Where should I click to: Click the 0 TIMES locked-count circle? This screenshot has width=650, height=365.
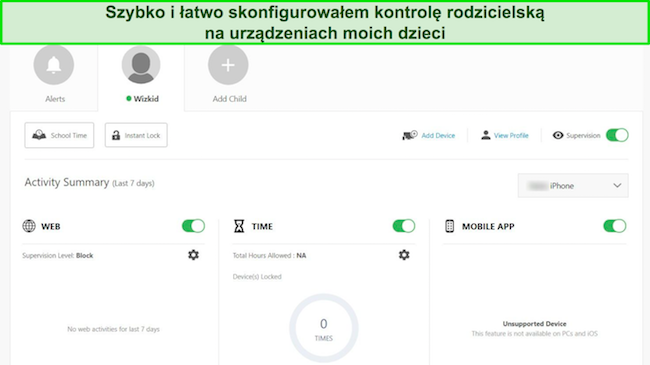click(324, 328)
